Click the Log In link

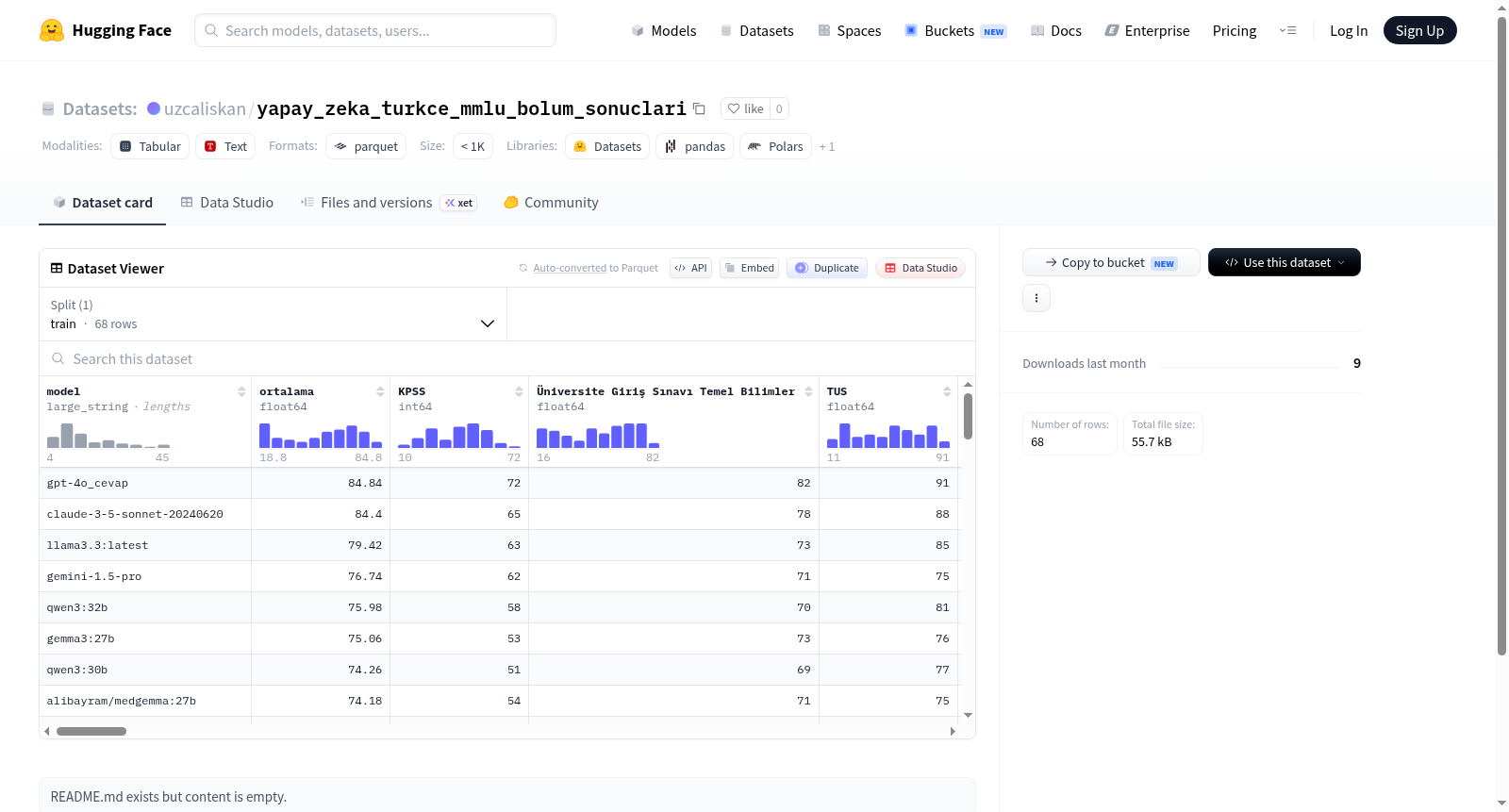(1349, 30)
